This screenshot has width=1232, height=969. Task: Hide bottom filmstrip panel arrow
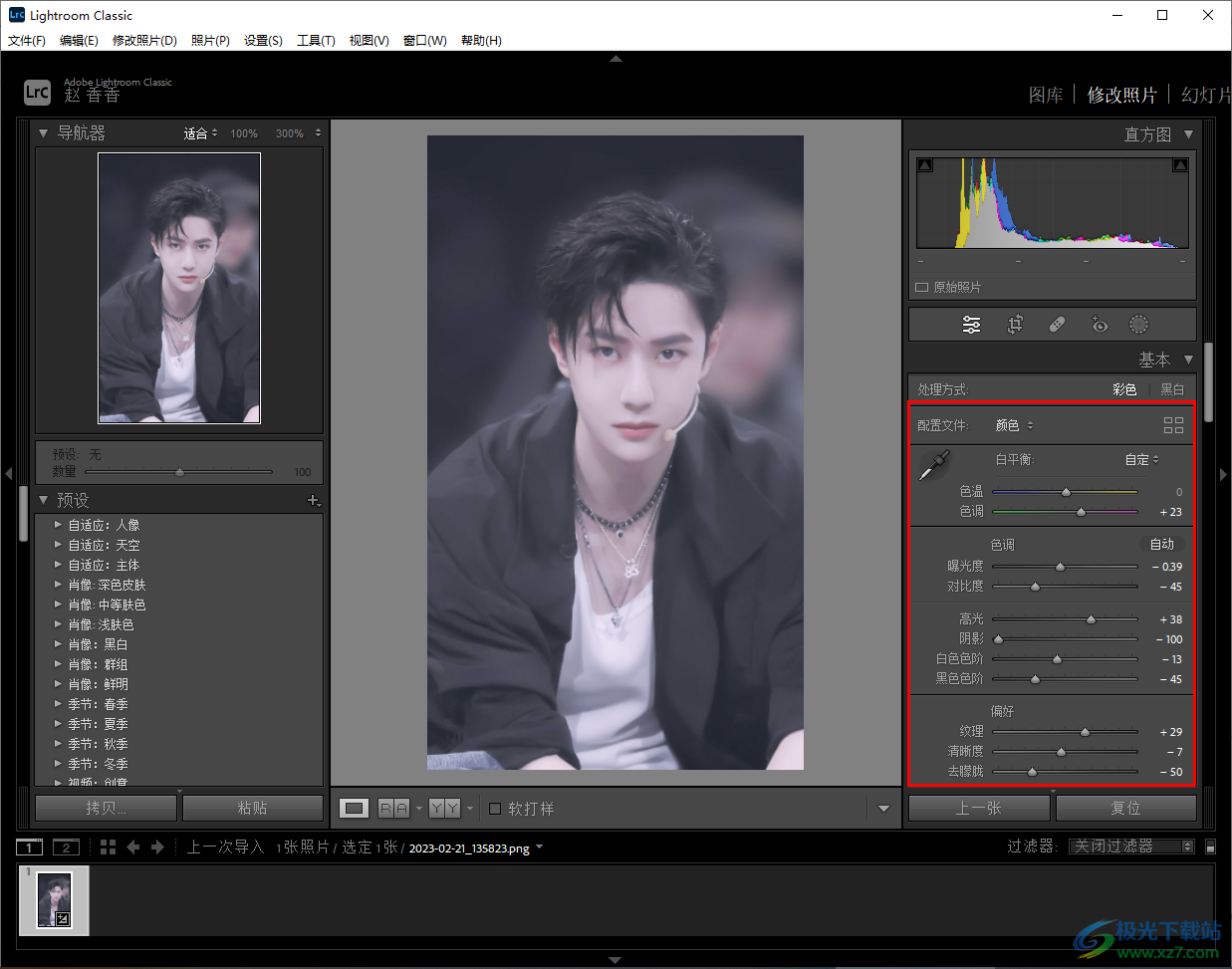(x=616, y=960)
